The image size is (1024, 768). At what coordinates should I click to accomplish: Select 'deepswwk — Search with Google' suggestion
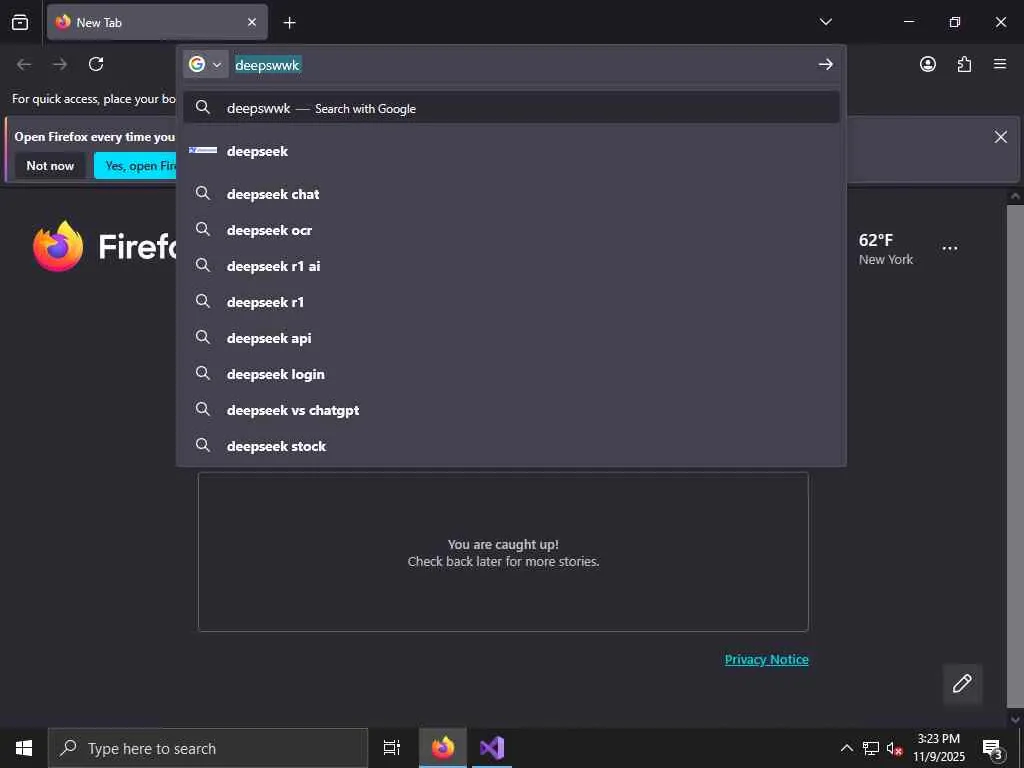[x=511, y=108]
